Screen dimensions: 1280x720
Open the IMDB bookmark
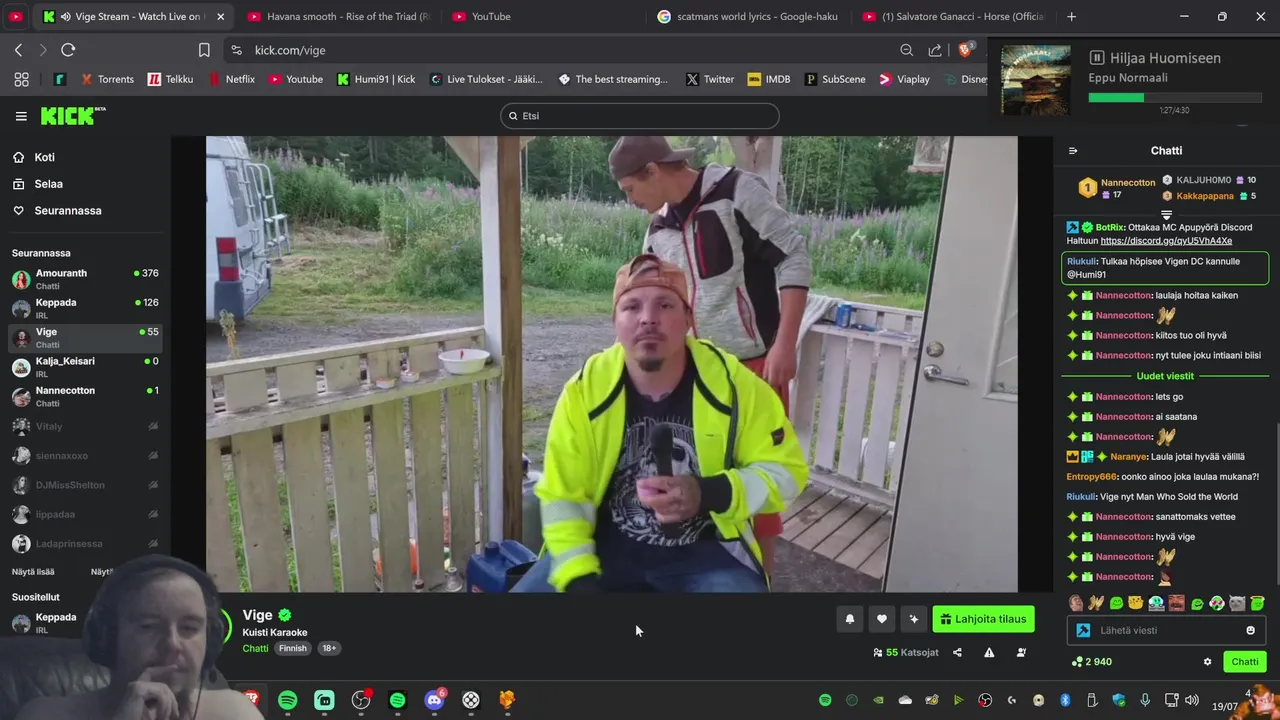[x=769, y=79]
